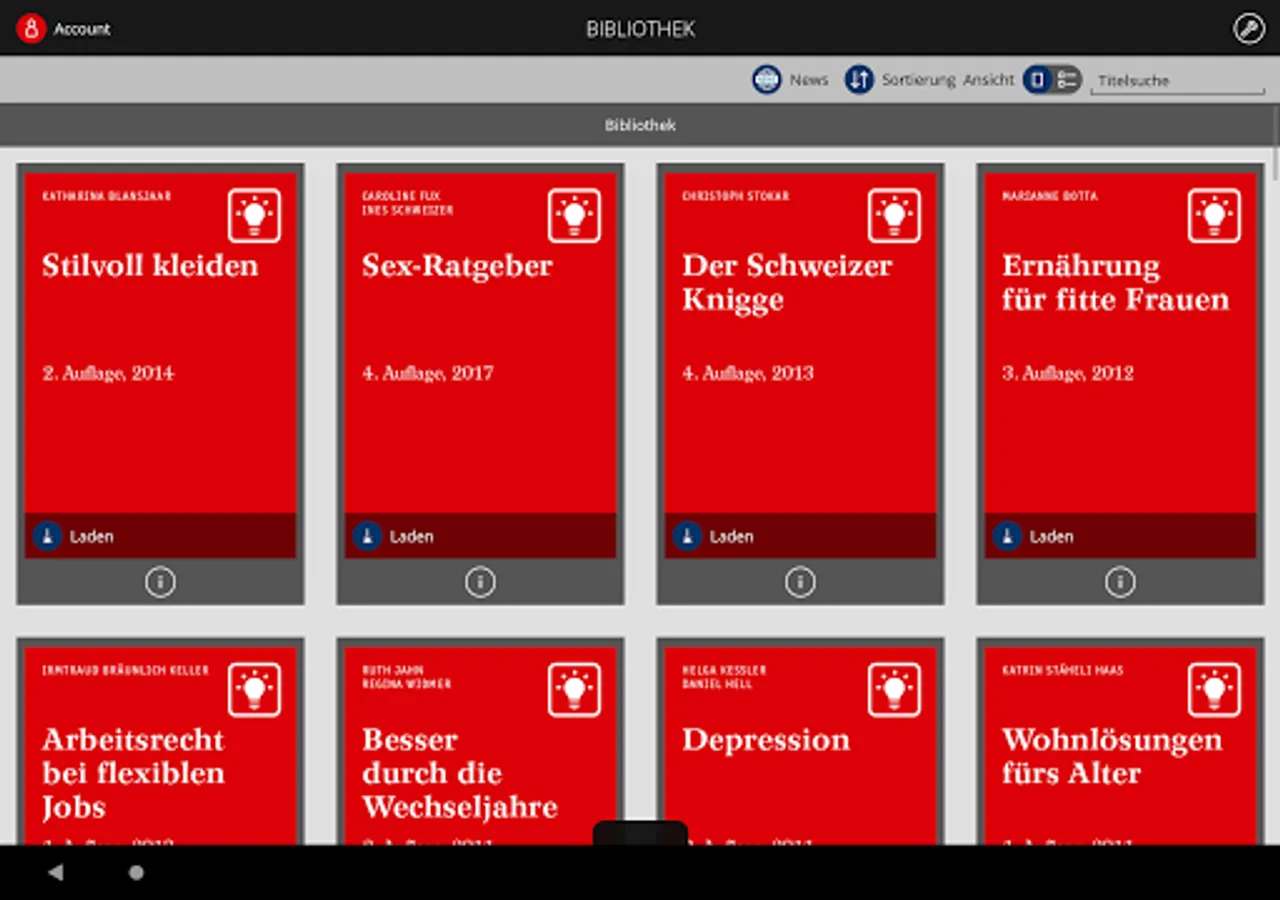Screen dimensions: 1280x900
Task: Click '4. Auflage, 2017' text
Action: click(428, 373)
